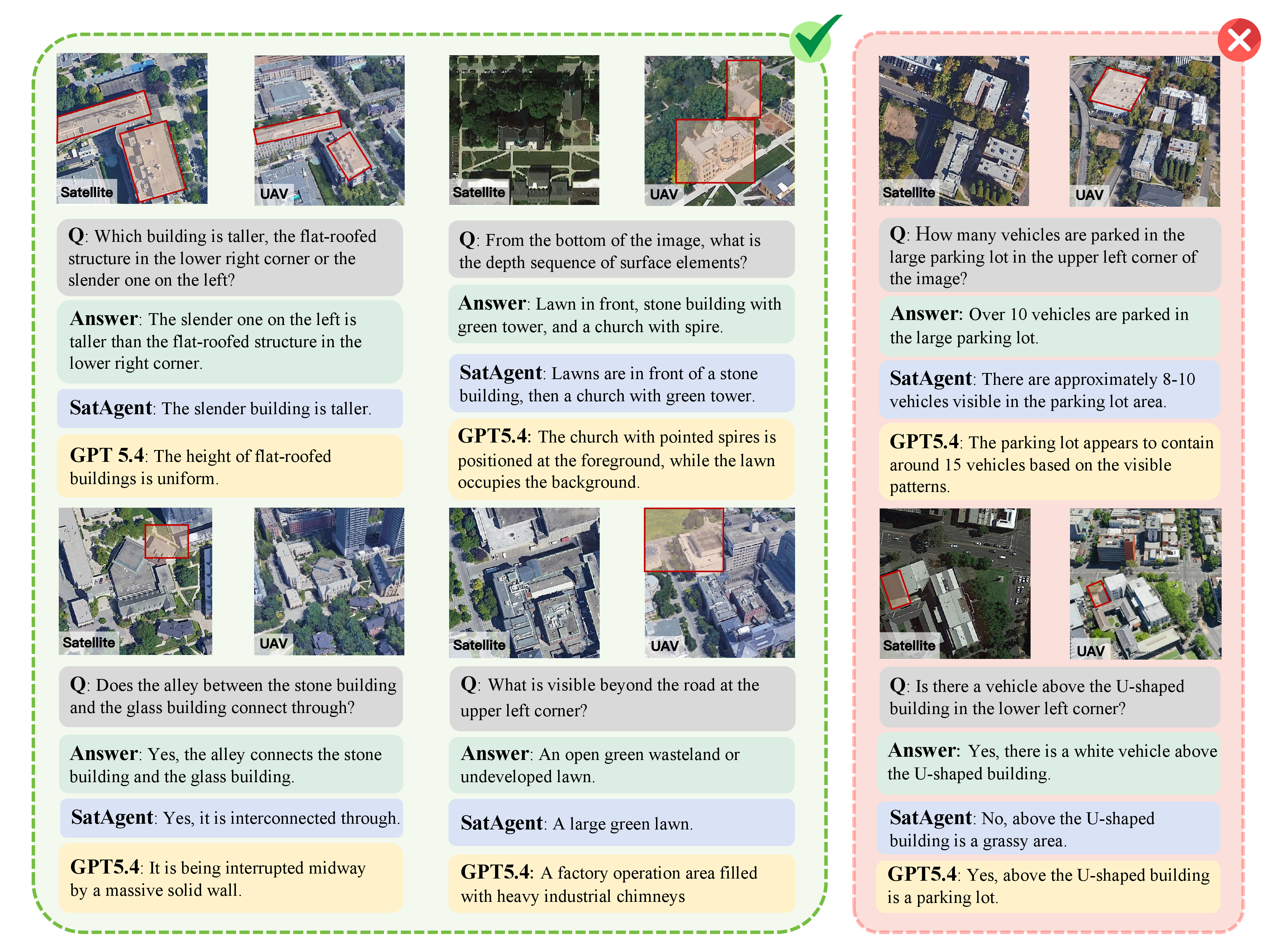
Task: Click the red X icon
Action: tap(1238, 40)
